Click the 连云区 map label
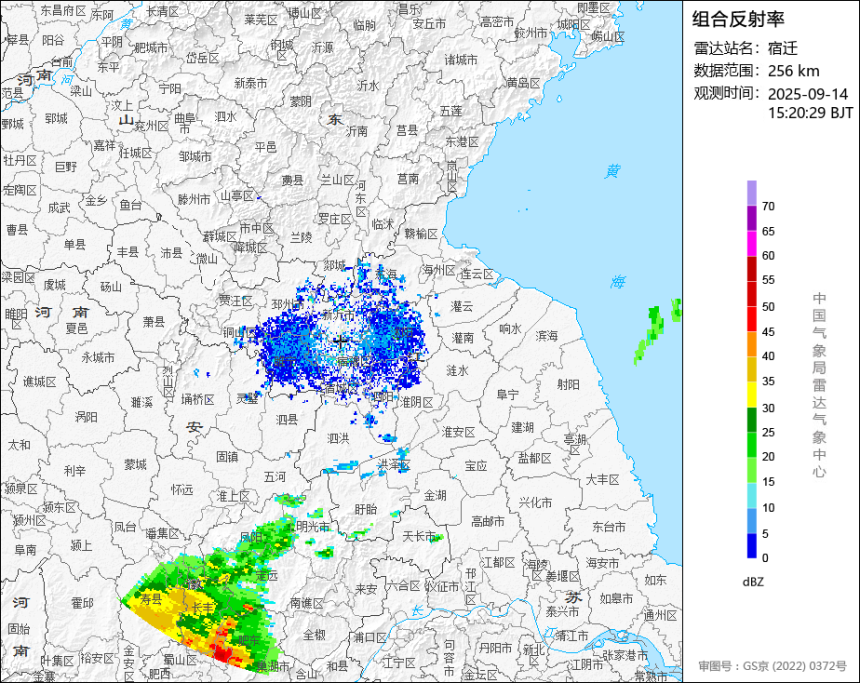The image size is (860, 683). click(477, 274)
